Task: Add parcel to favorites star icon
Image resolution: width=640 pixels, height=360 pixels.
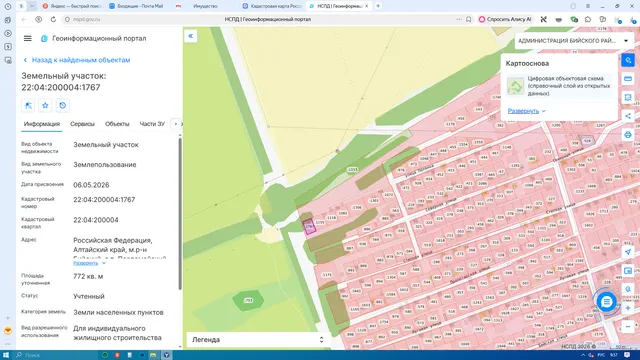Action: pos(45,105)
